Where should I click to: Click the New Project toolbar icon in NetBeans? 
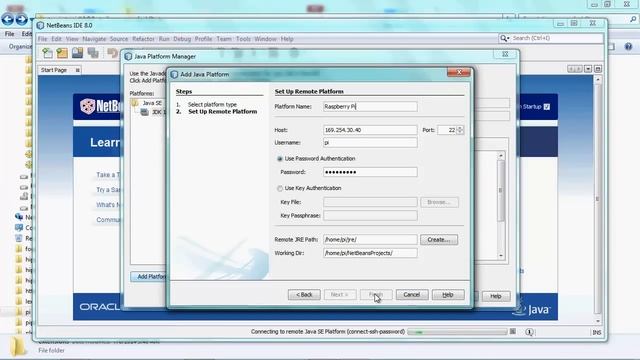(x=62, y=53)
